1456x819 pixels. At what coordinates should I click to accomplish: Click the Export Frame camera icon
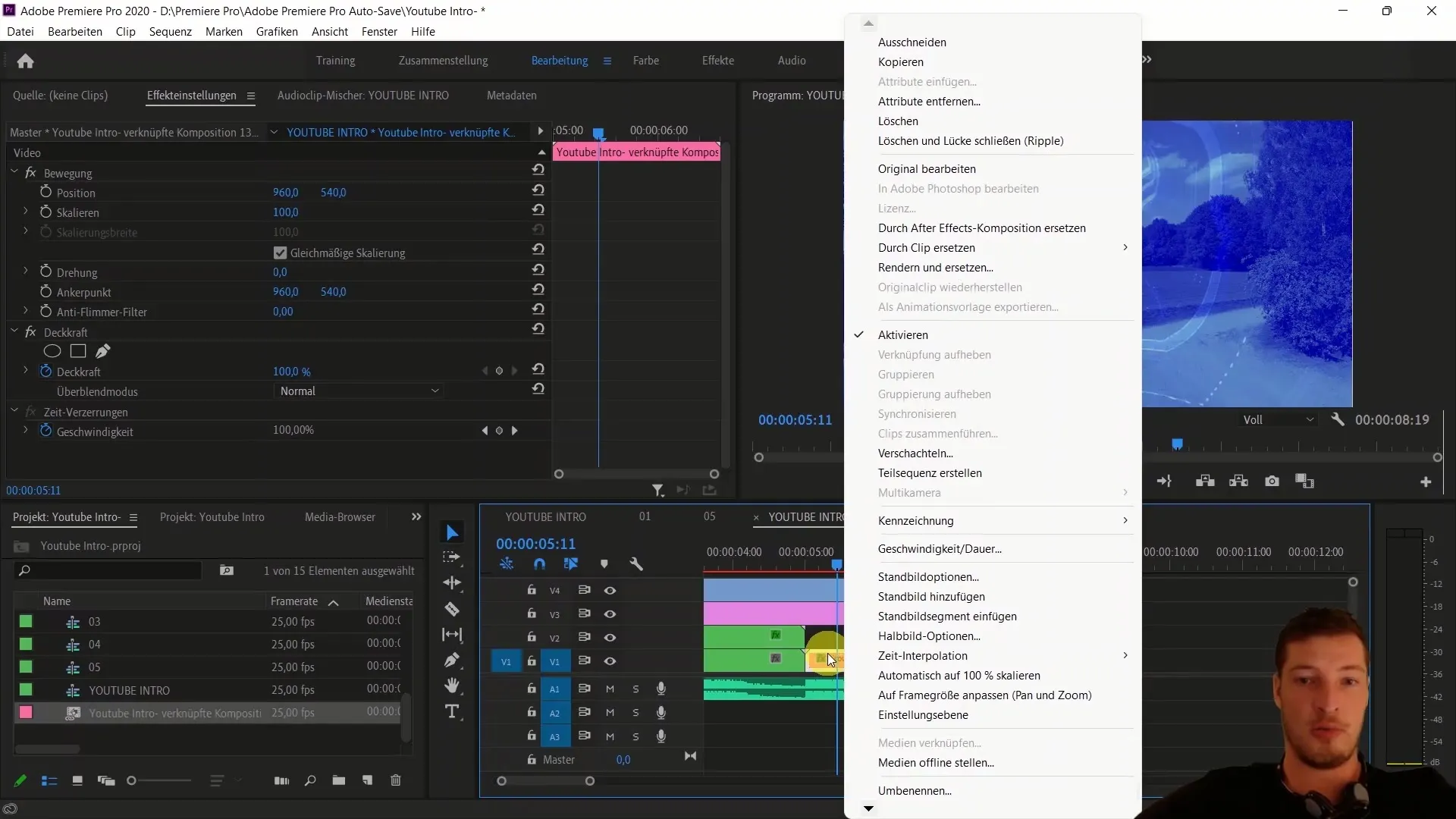(x=1272, y=482)
